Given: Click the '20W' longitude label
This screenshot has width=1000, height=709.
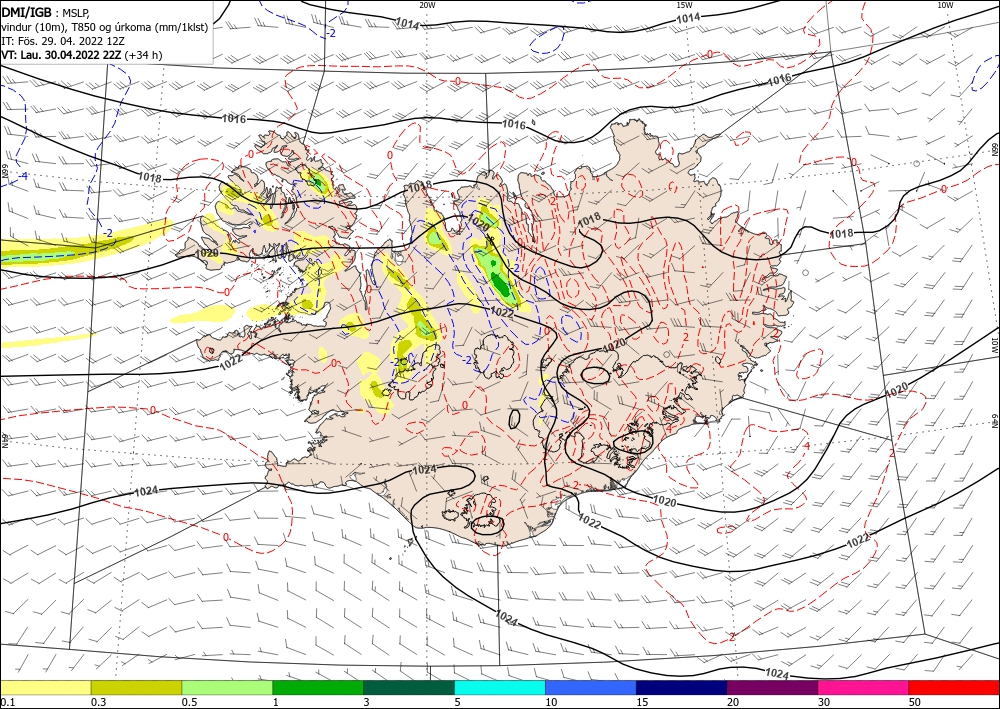Looking at the screenshot, I should point(427,5).
